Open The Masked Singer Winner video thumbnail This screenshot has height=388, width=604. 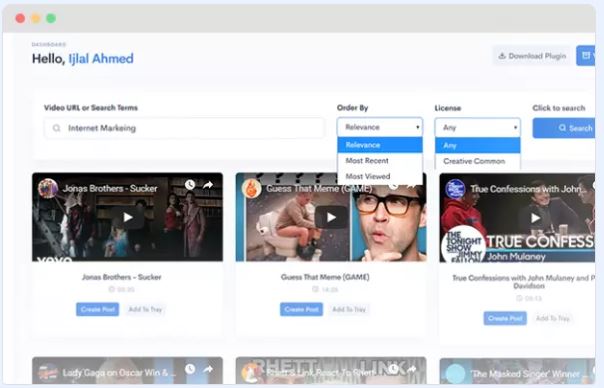(x=517, y=371)
